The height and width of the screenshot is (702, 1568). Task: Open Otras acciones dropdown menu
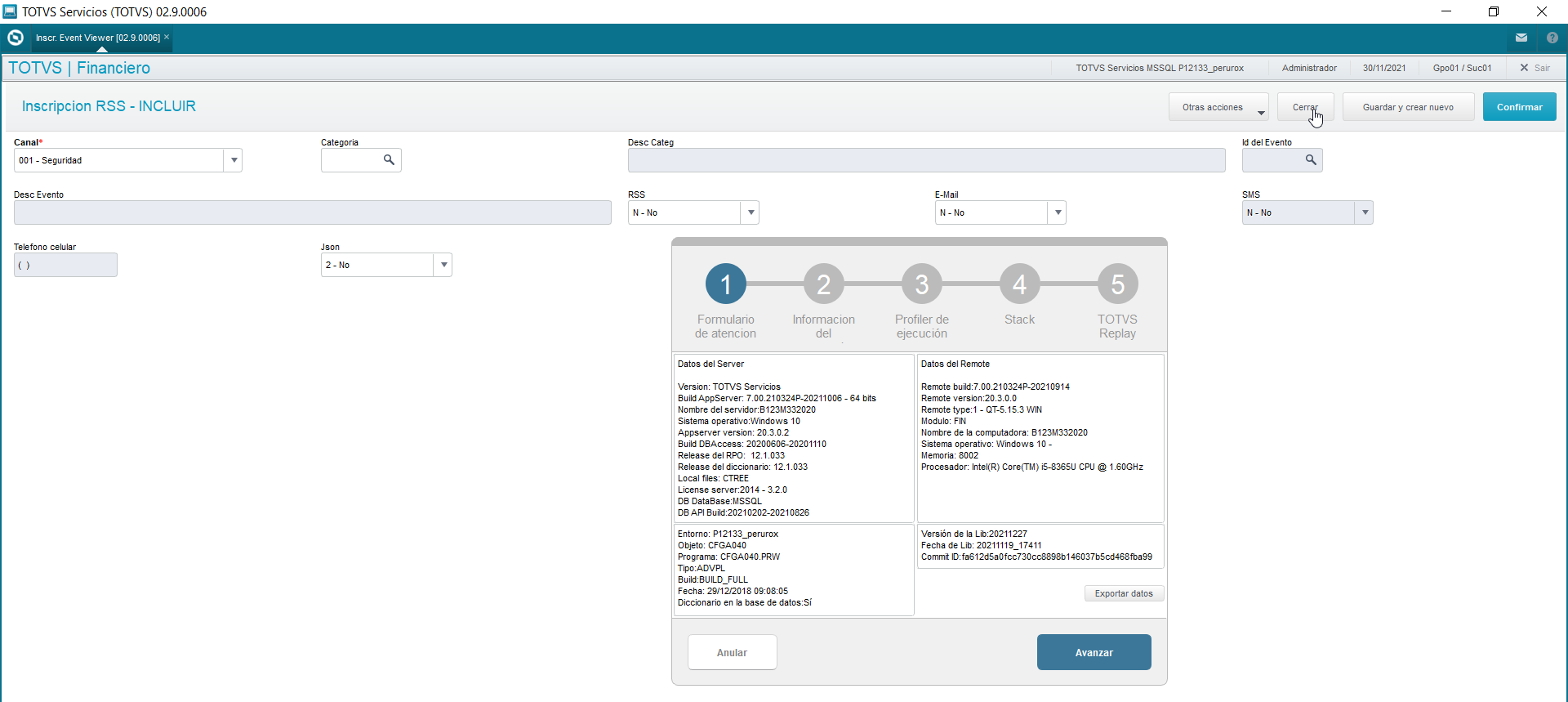1218,107
